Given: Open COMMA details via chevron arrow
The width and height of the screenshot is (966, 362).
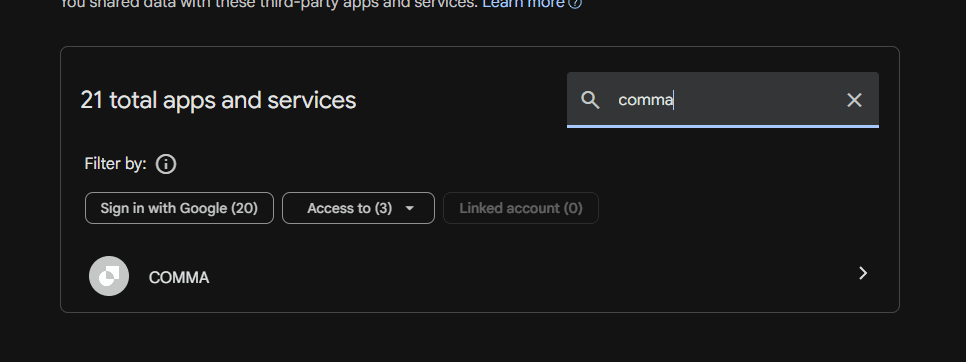Looking at the screenshot, I should click(x=863, y=273).
